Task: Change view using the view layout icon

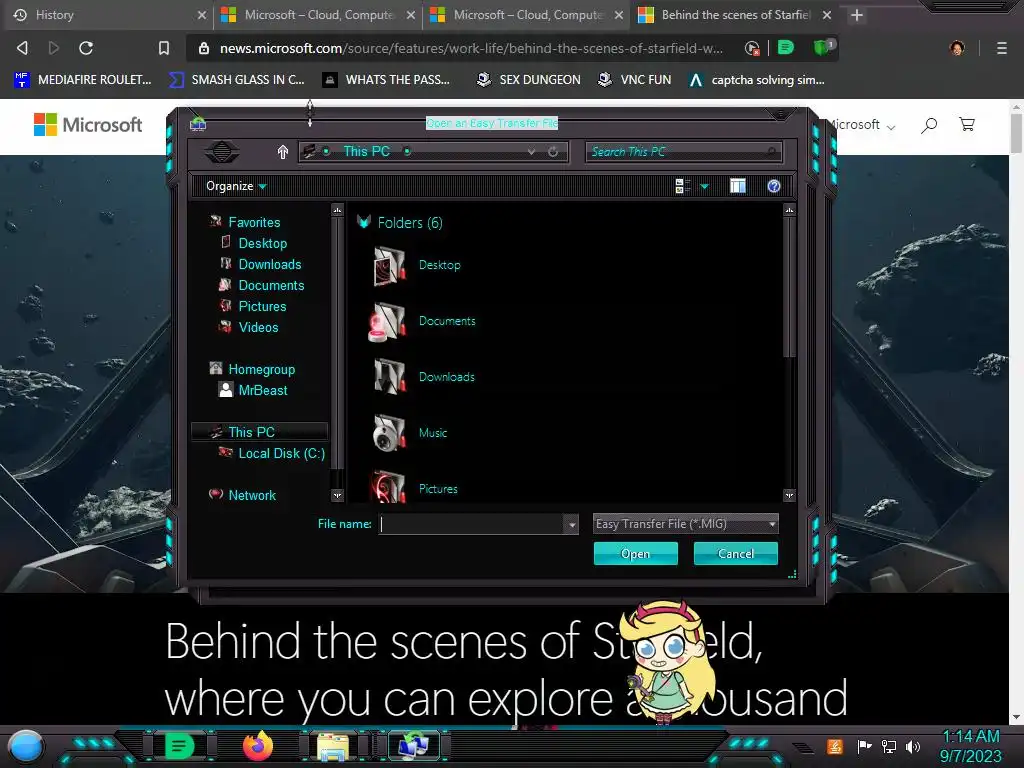Action: click(x=682, y=186)
